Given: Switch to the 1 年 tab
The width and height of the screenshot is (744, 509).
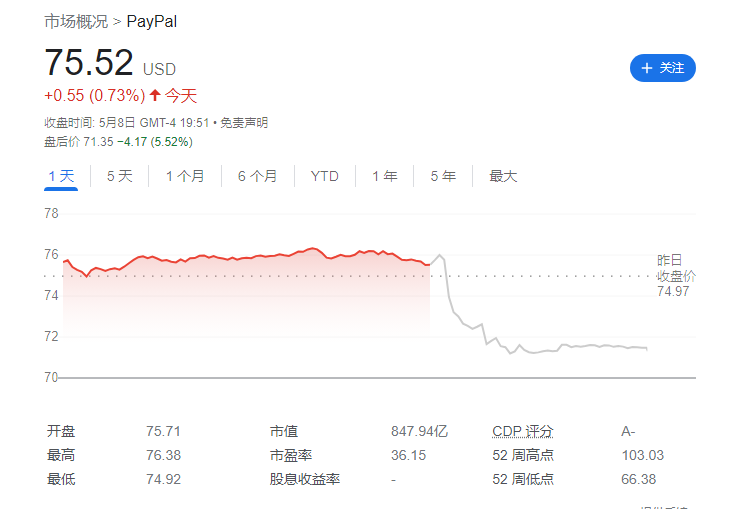Looking at the screenshot, I should tap(384, 176).
